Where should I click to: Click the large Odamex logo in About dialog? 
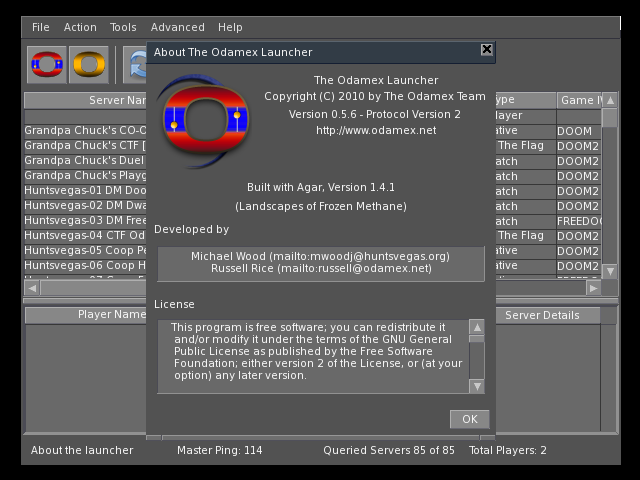click(204, 122)
